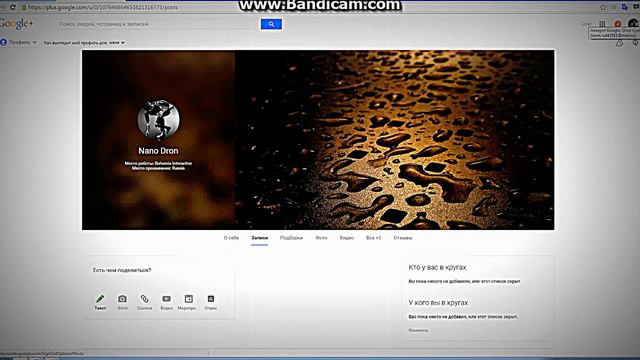
Task: Click the 'Кто у вас в кругах' heading
Action: coord(437,267)
